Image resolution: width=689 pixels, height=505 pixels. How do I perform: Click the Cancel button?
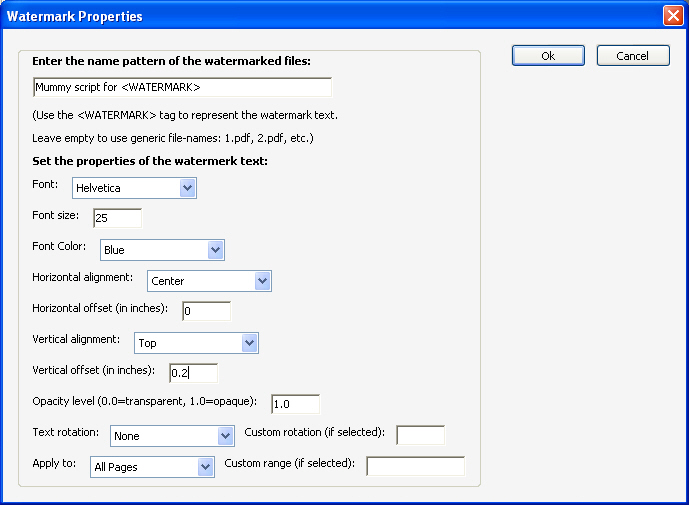pos(633,56)
